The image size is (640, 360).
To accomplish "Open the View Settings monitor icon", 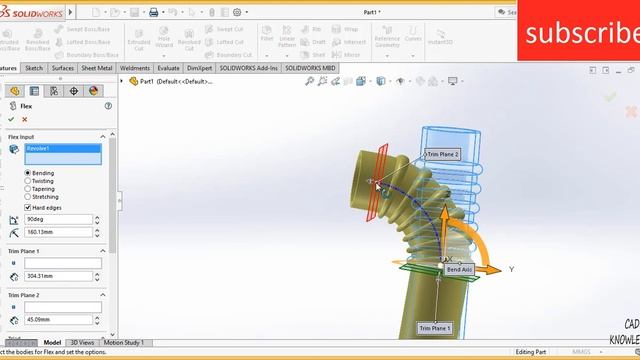I will pyautogui.click(x=453, y=81).
